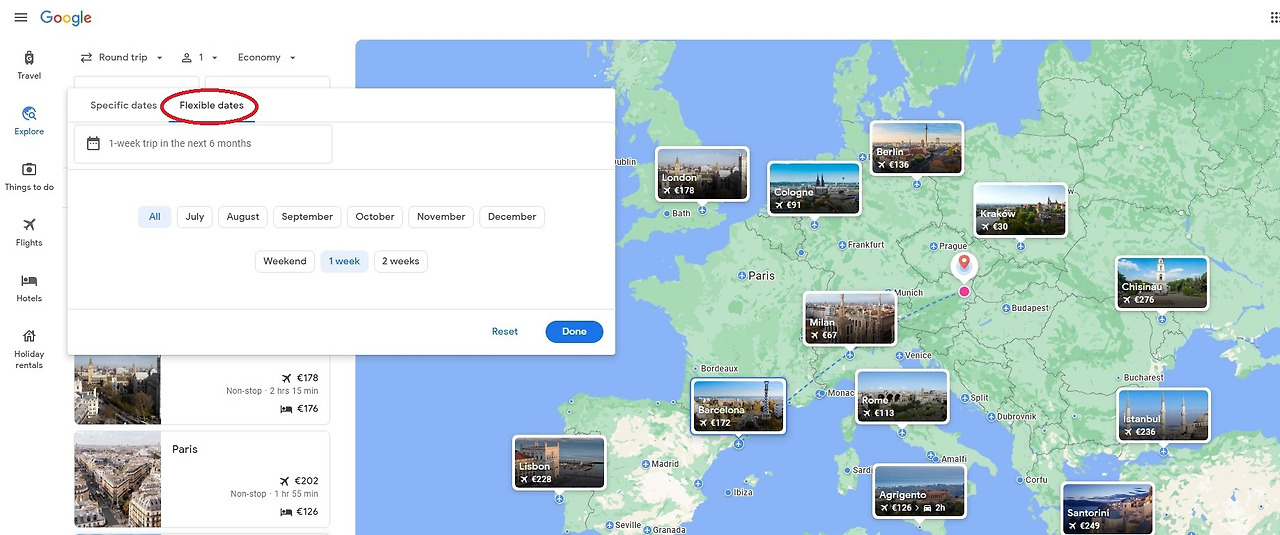Image resolution: width=1280 pixels, height=535 pixels.
Task: Open the Cologne map card
Action: click(814, 188)
